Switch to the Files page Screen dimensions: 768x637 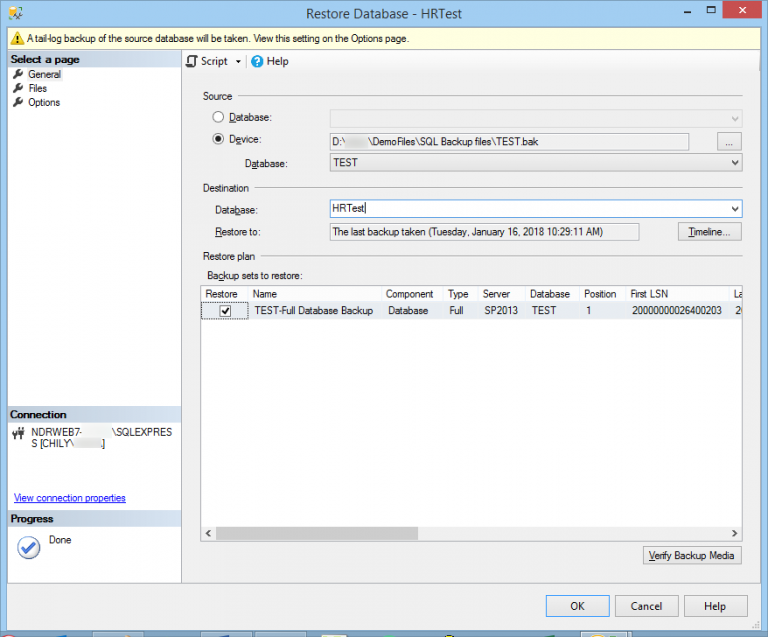pyautogui.click(x=37, y=88)
